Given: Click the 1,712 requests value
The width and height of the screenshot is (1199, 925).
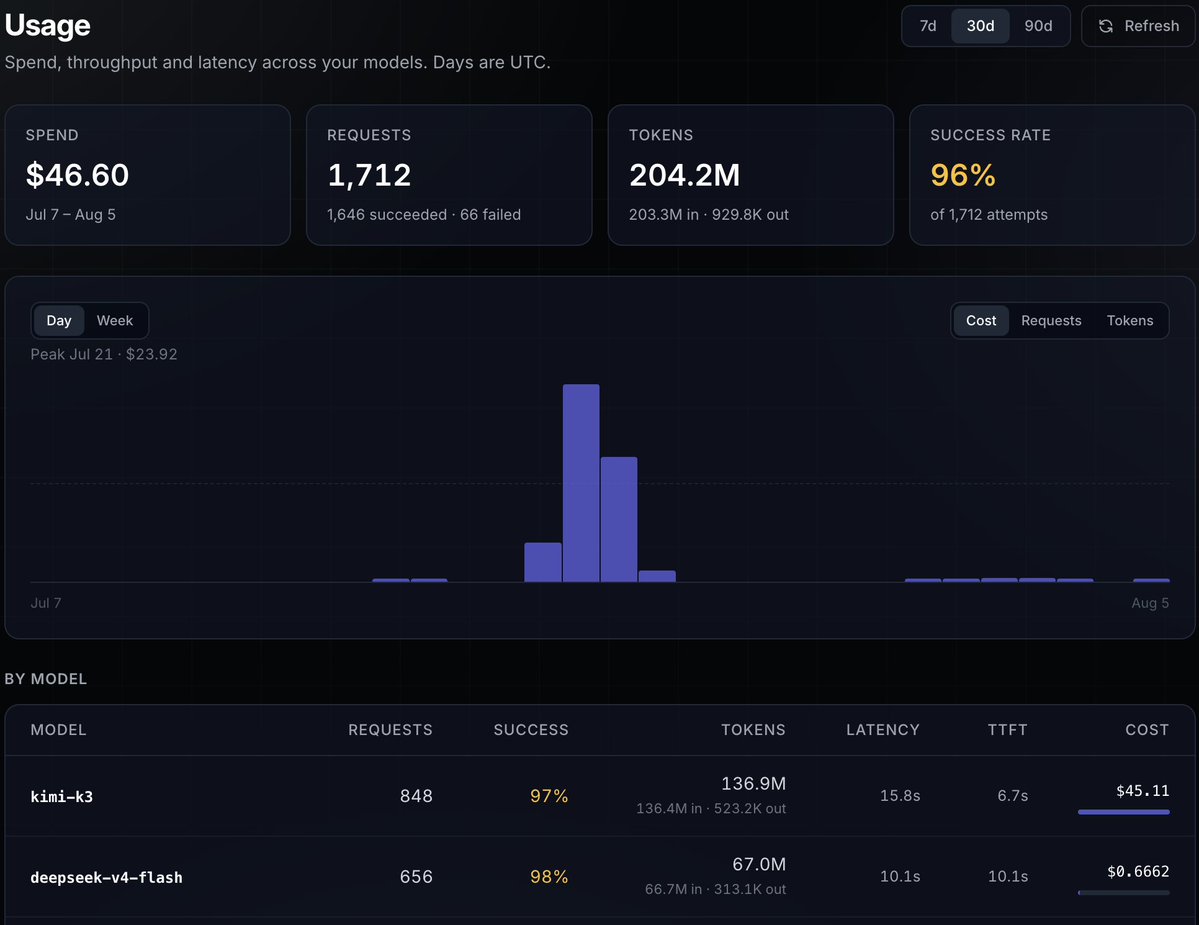Looking at the screenshot, I should tap(369, 175).
